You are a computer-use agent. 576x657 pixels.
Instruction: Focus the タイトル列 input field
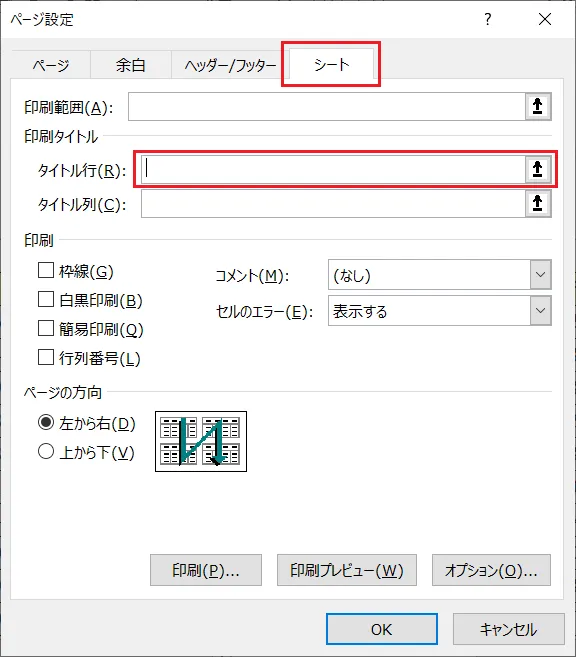point(333,204)
